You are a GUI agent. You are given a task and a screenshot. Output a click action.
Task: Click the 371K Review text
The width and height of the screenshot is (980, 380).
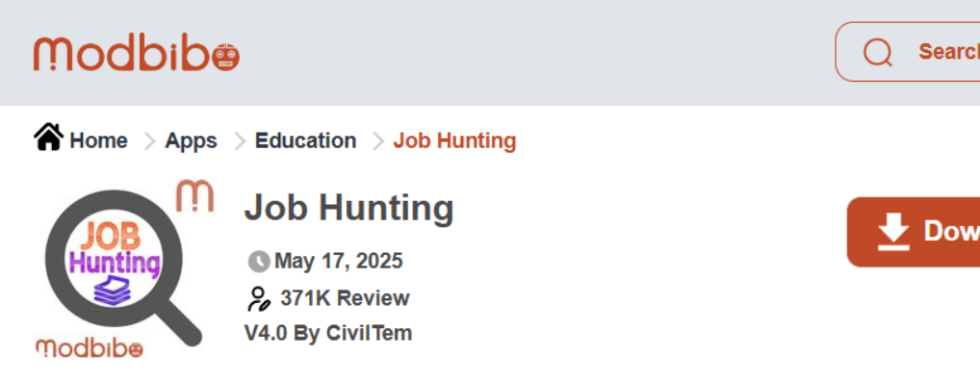pos(345,299)
